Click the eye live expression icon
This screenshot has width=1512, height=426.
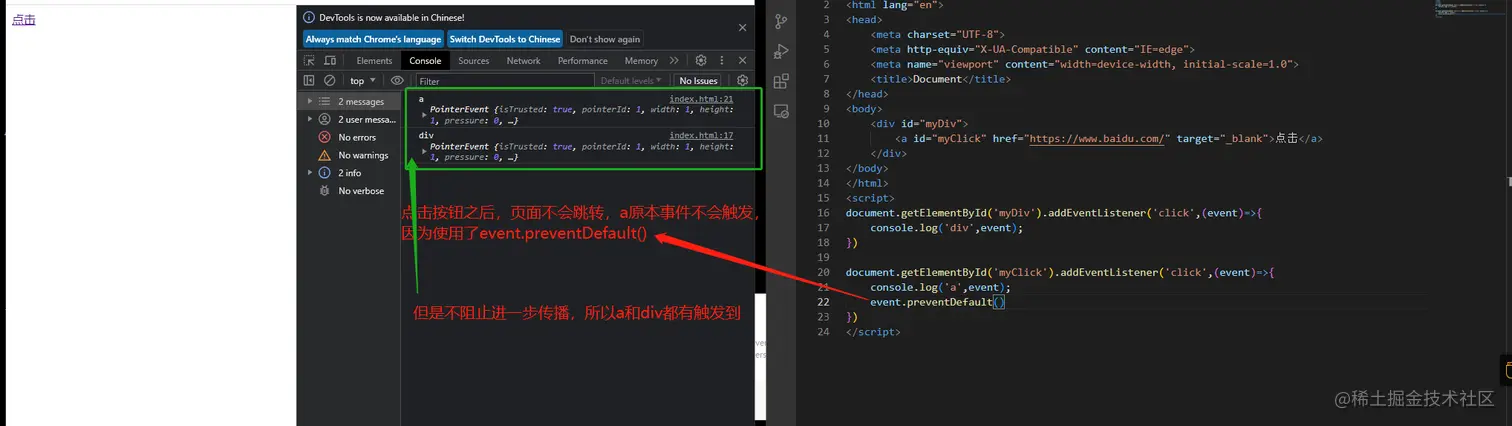point(397,81)
